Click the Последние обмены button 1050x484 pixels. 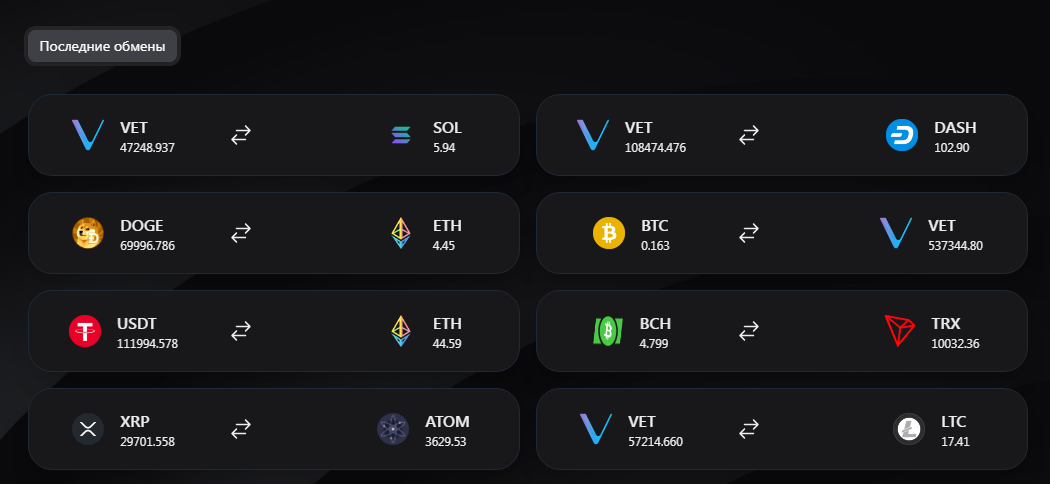(x=102, y=46)
